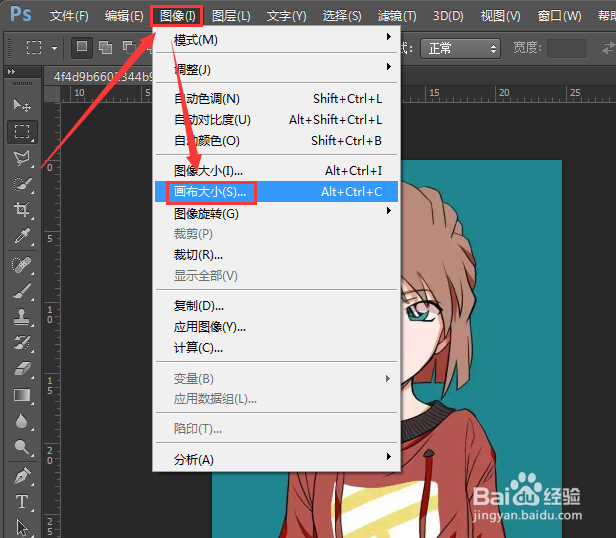Open the 编辑(E) menu
Viewport: 616px width, 538px height.
tap(124, 16)
